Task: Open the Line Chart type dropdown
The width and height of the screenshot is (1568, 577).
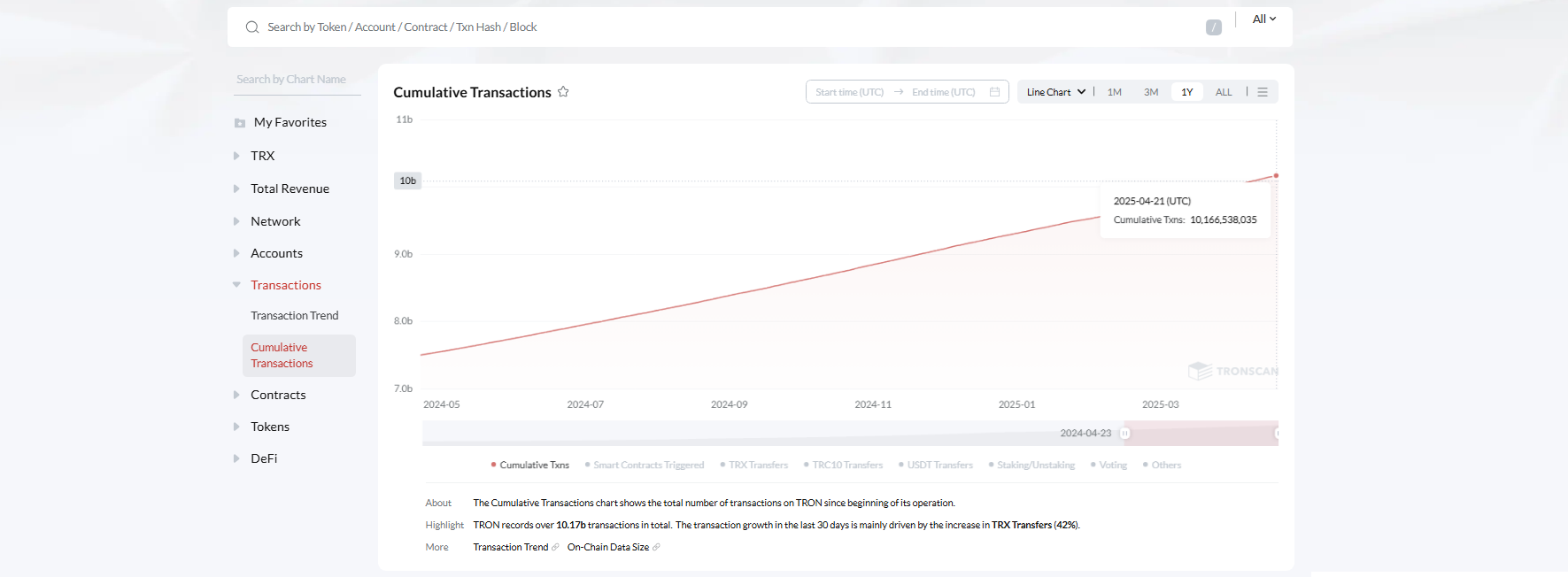Action: (x=1056, y=92)
